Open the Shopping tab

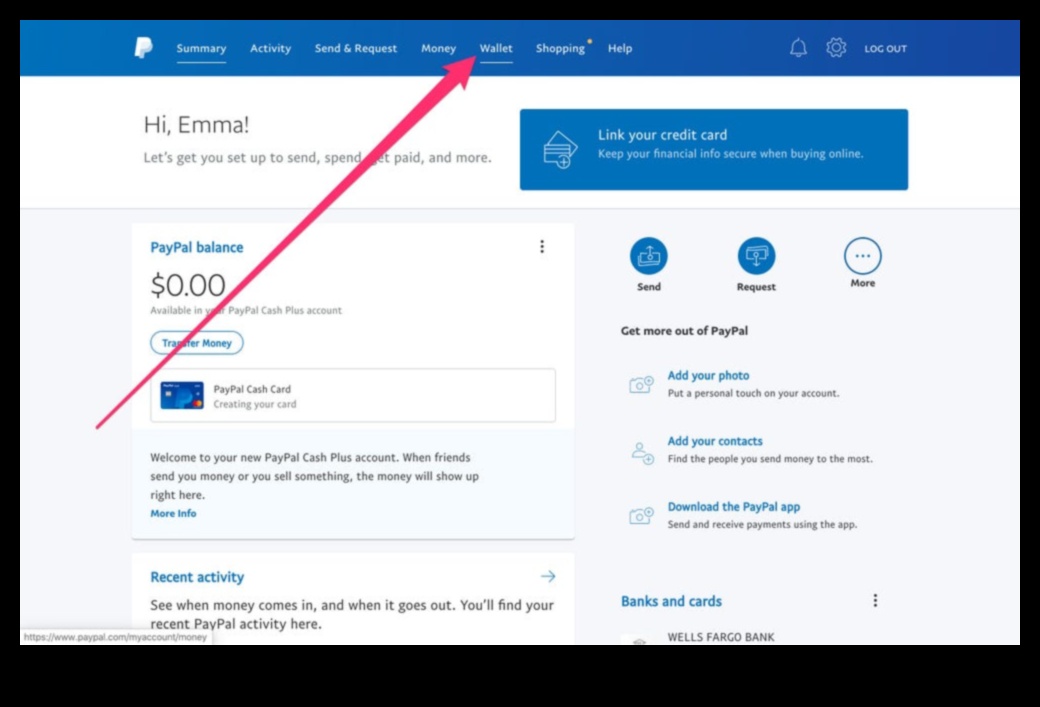pyautogui.click(x=560, y=48)
